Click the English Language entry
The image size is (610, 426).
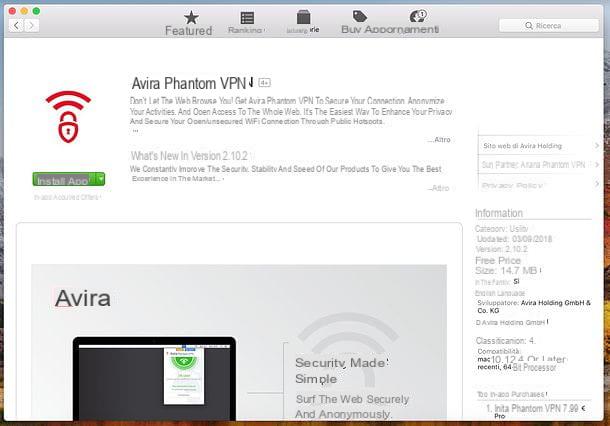[x=500, y=293]
